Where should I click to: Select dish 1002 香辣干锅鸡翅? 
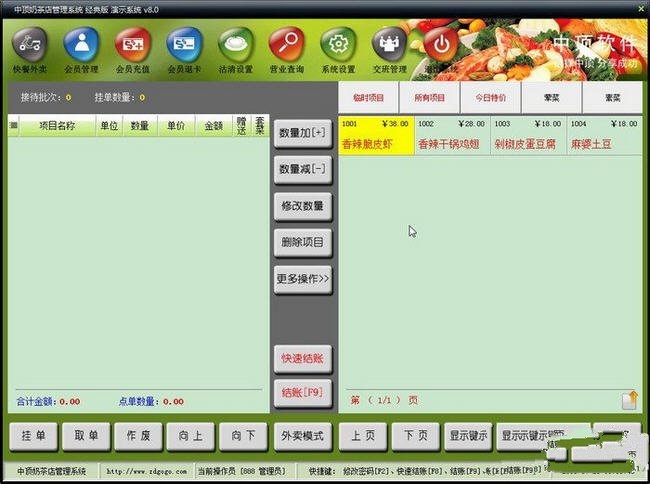point(452,136)
